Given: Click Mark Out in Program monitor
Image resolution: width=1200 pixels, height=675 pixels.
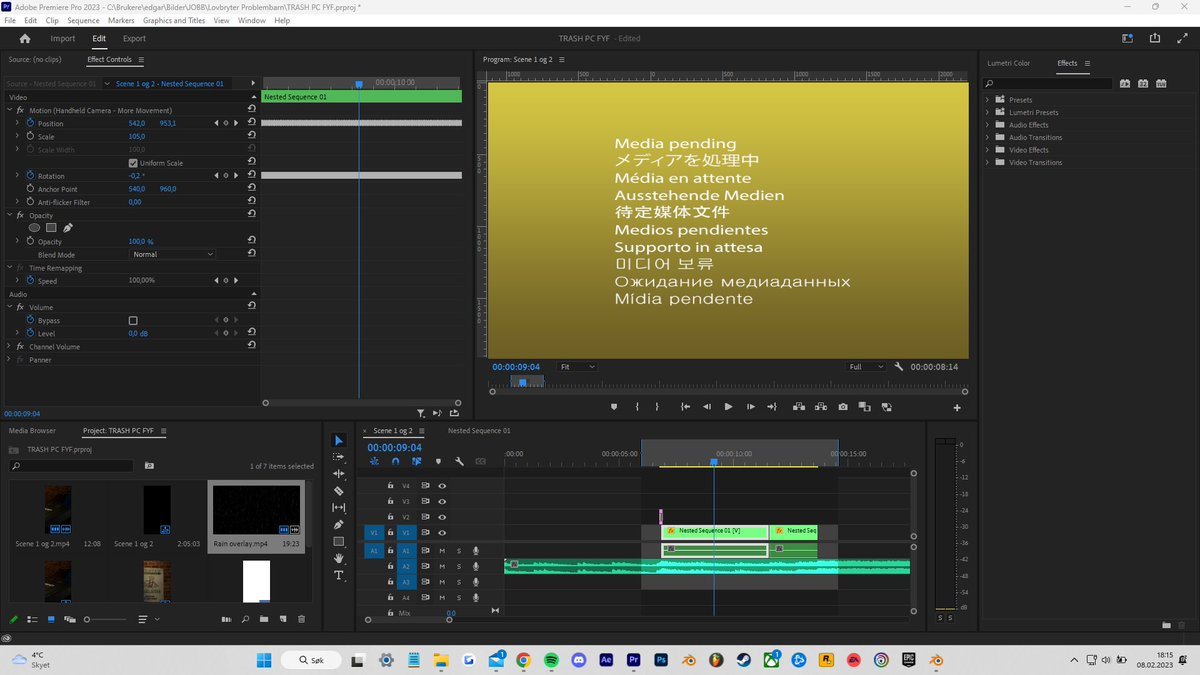Looking at the screenshot, I should (x=657, y=407).
